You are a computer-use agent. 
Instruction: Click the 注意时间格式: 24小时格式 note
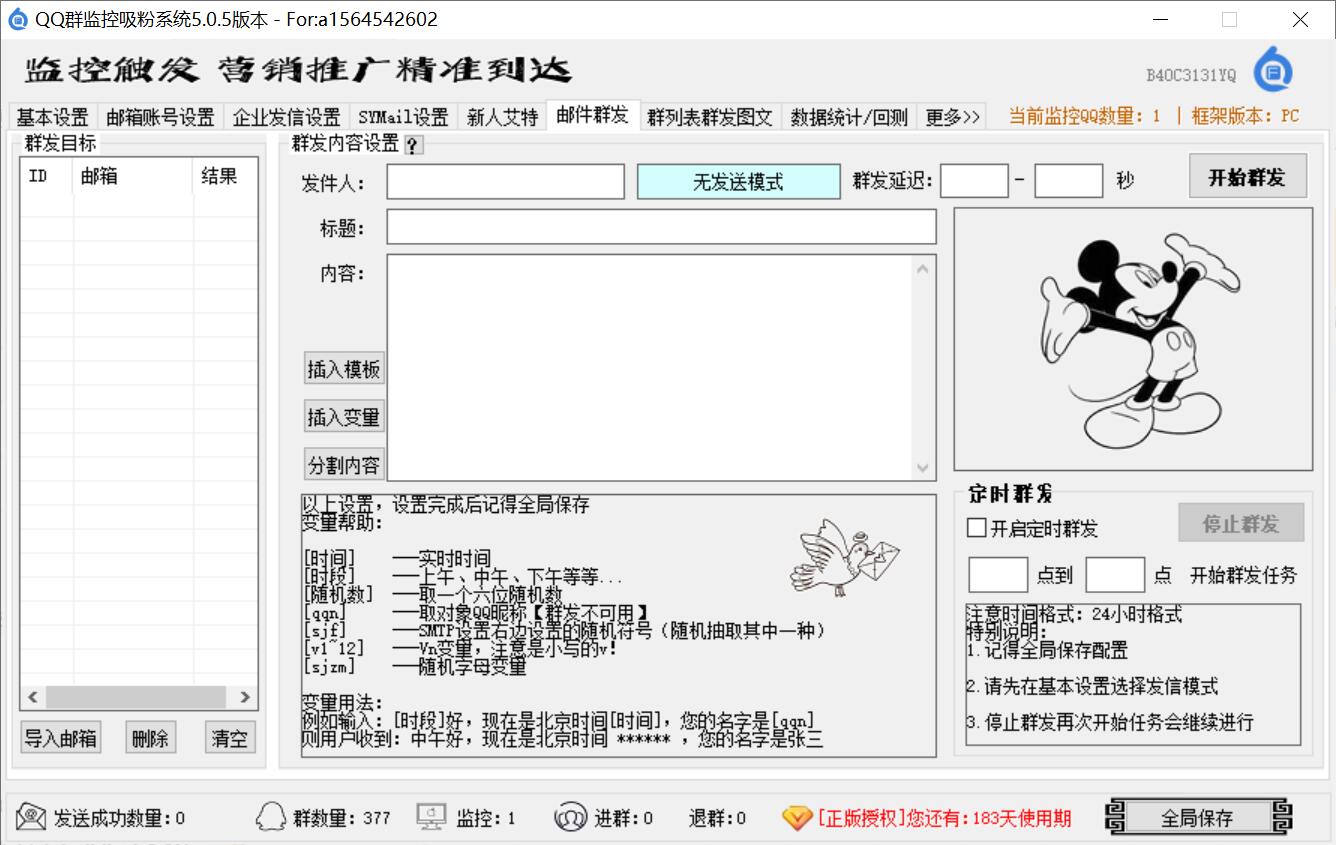click(1074, 614)
